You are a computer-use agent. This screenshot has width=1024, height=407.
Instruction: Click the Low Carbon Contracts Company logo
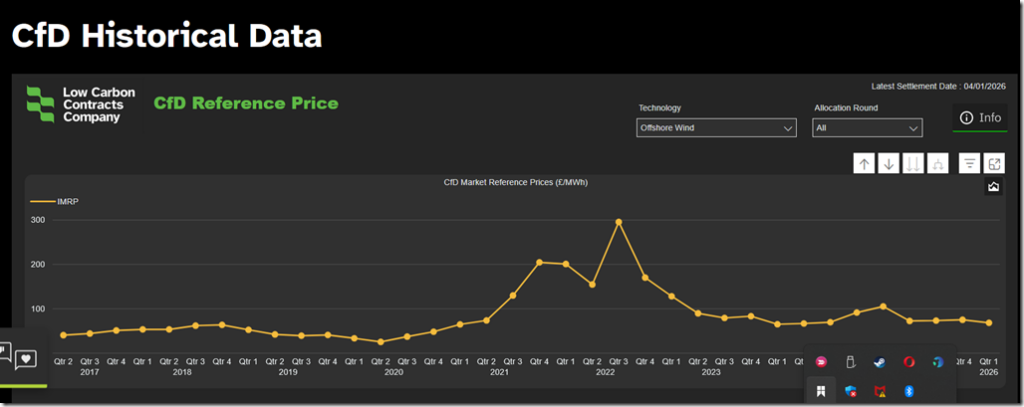pos(75,105)
